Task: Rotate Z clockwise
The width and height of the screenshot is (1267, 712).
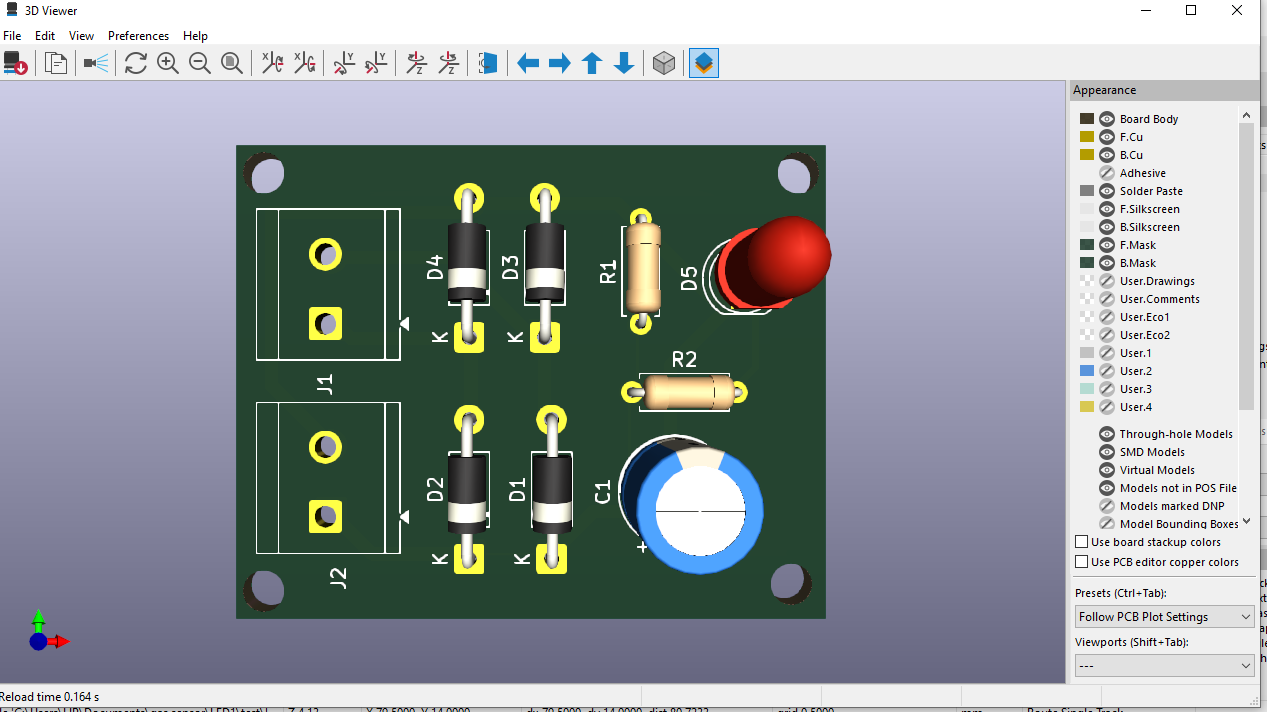Action: 416,64
